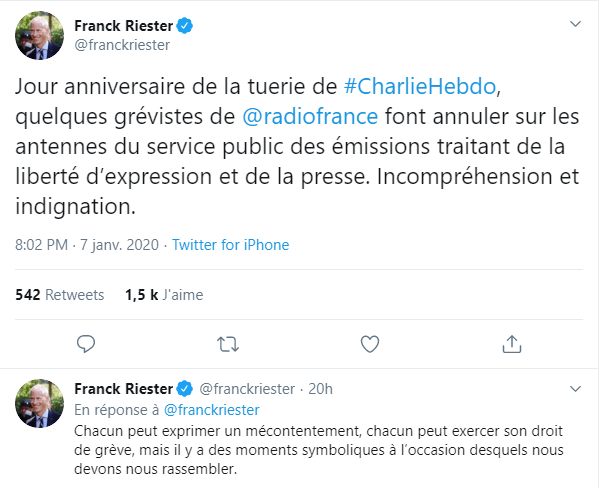Click the verified badge on the reply tweet
The width and height of the screenshot is (601, 488).
click(186, 389)
